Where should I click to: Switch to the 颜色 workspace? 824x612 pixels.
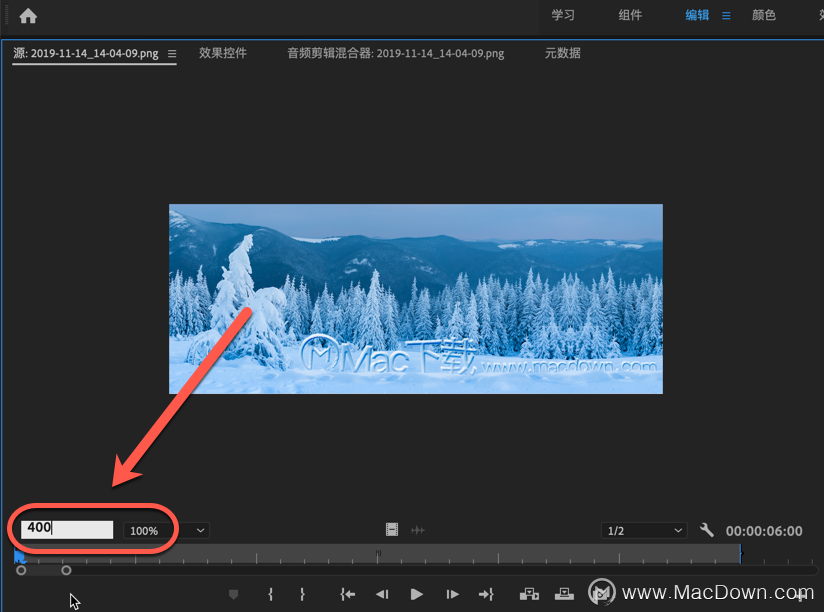764,15
